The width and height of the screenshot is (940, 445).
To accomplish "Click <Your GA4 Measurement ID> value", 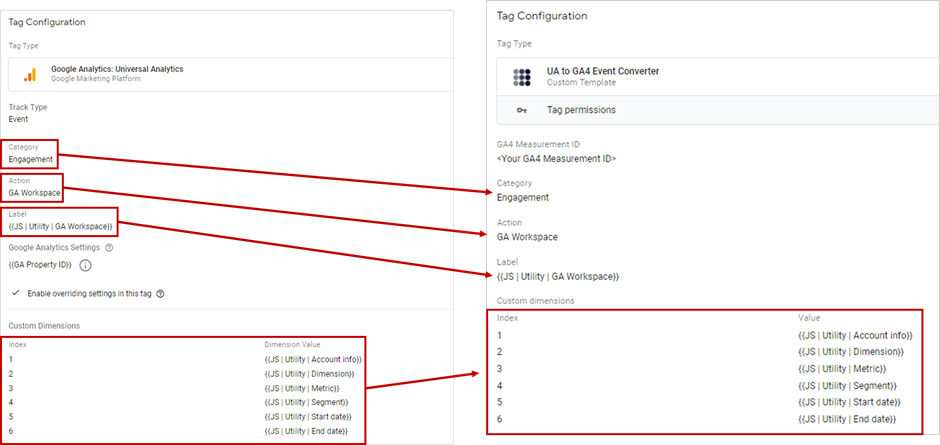I will pyautogui.click(x=556, y=159).
